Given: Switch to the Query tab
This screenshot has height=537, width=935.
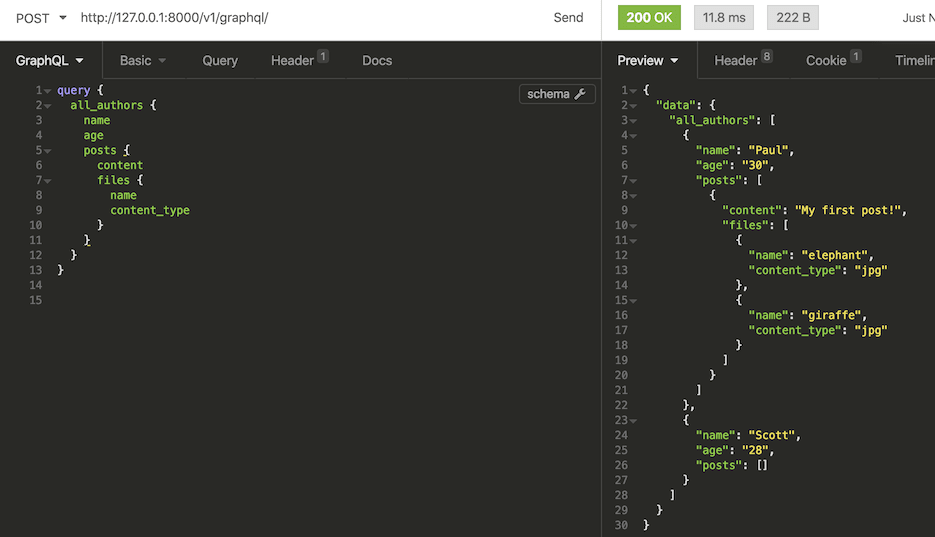Looking at the screenshot, I should [220, 60].
